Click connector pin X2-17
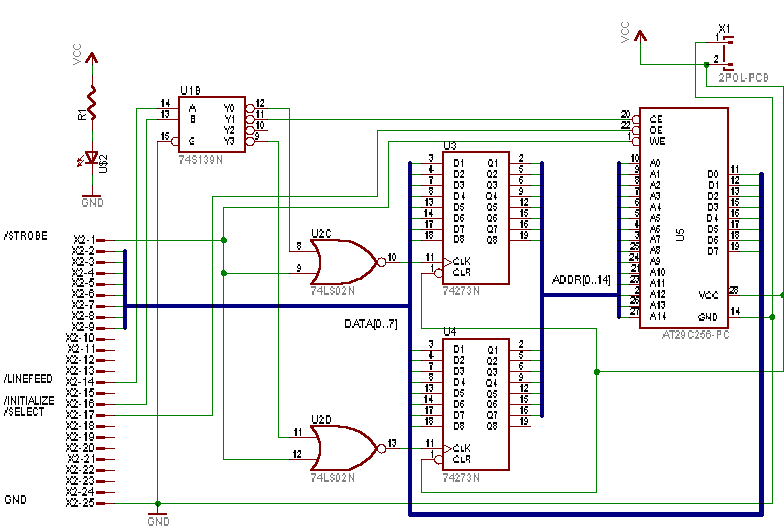This screenshot has height=529, width=784. [90, 415]
